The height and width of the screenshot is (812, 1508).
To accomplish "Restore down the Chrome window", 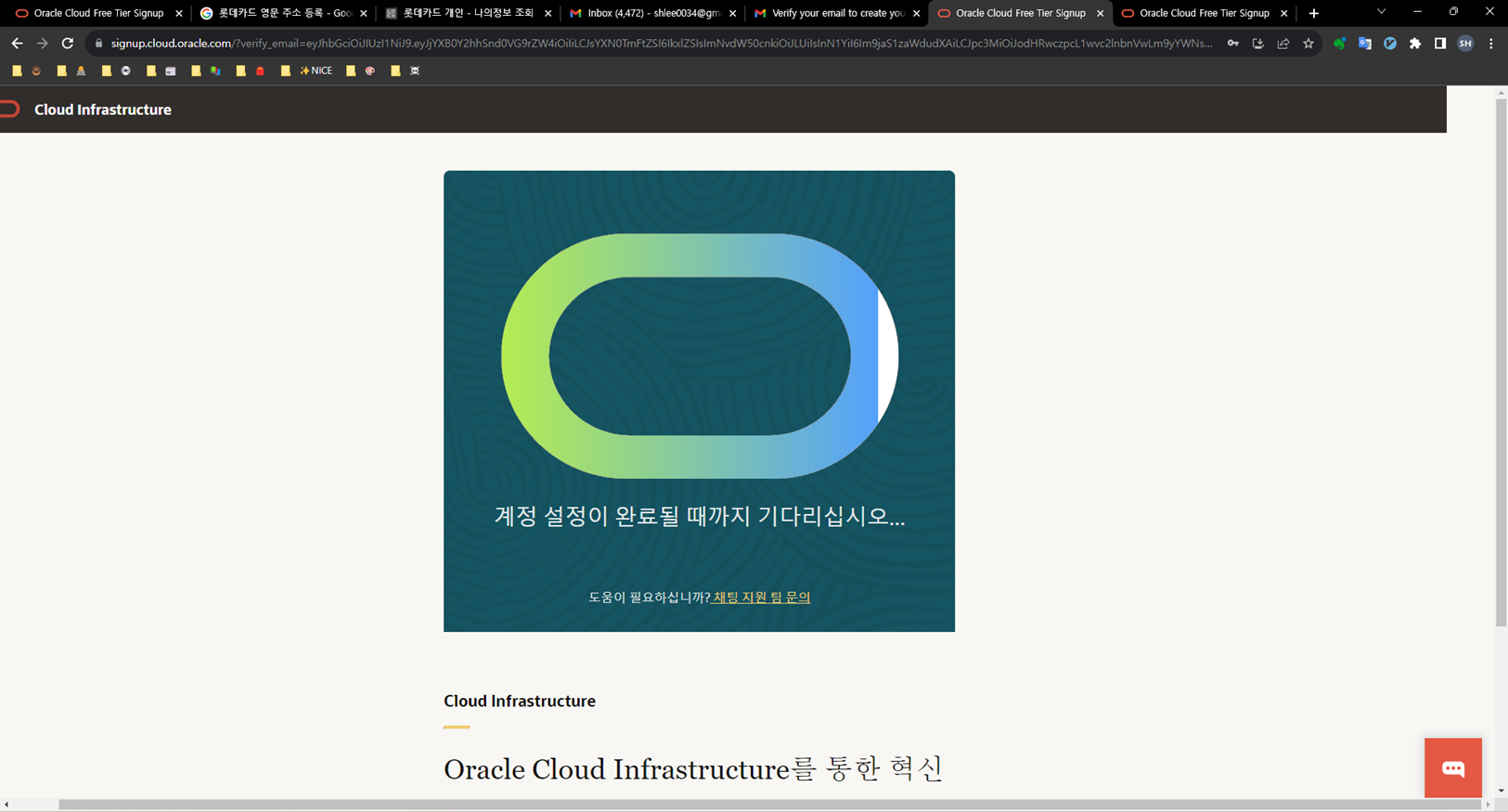I will click(1453, 12).
